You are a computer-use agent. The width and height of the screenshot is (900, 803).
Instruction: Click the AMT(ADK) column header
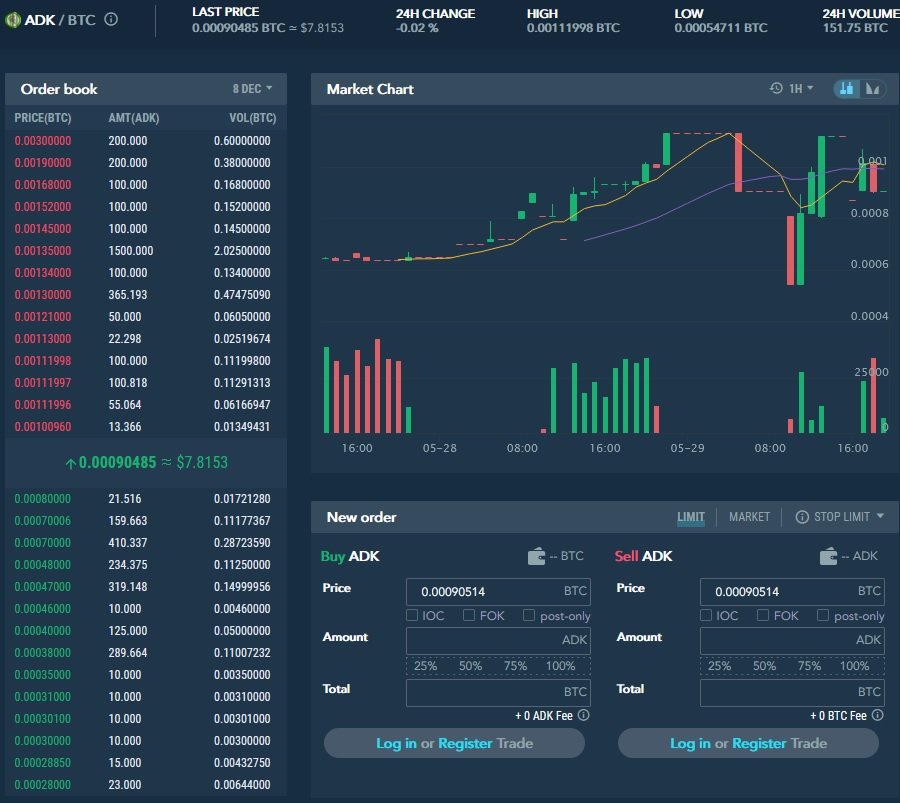click(x=134, y=118)
